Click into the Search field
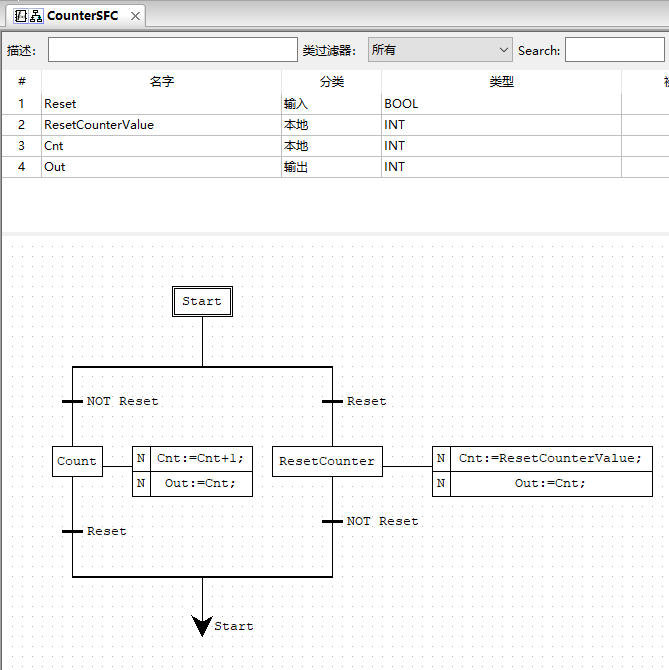Image resolution: width=669 pixels, height=670 pixels. (614, 50)
